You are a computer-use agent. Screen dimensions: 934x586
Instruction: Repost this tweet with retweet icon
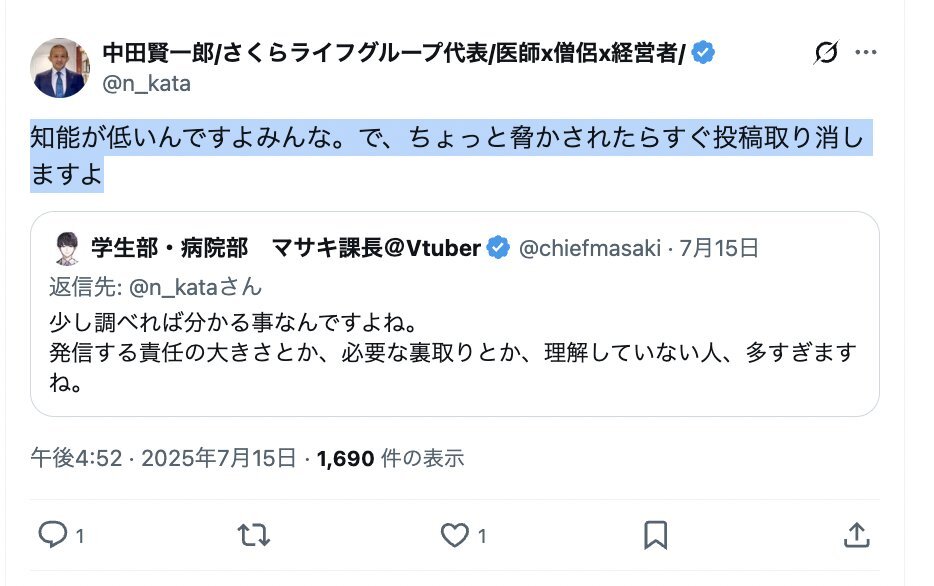coord(254,536)
